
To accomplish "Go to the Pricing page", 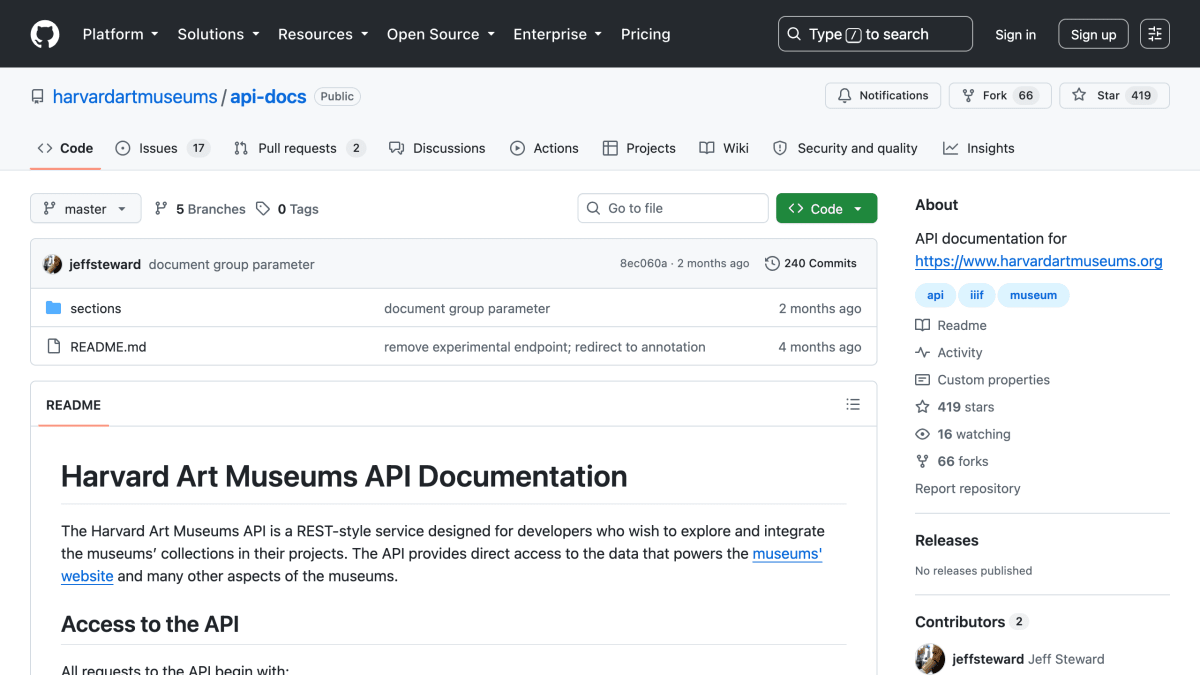I will point(645,34).
